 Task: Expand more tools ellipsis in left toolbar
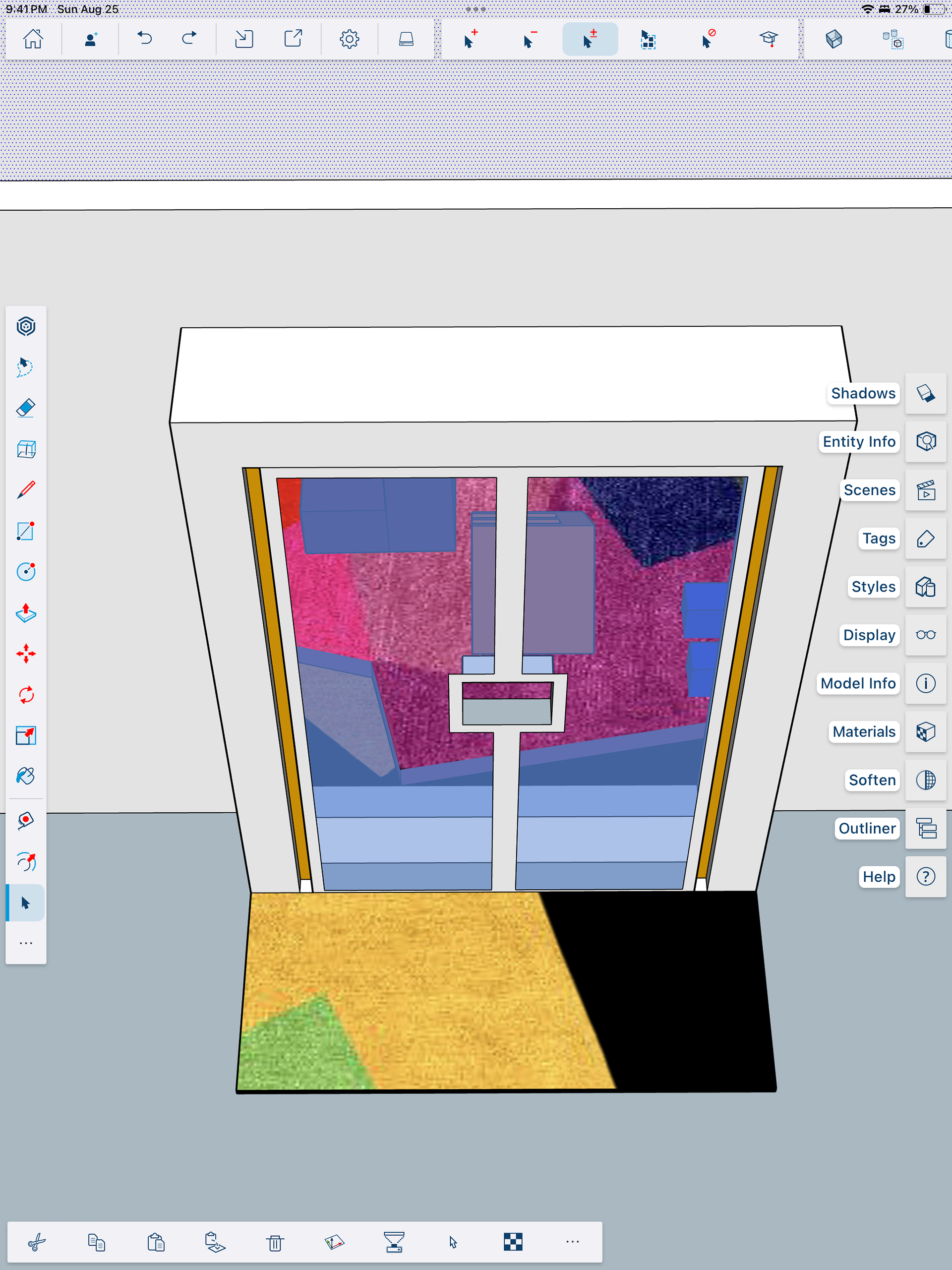point(26,943)
